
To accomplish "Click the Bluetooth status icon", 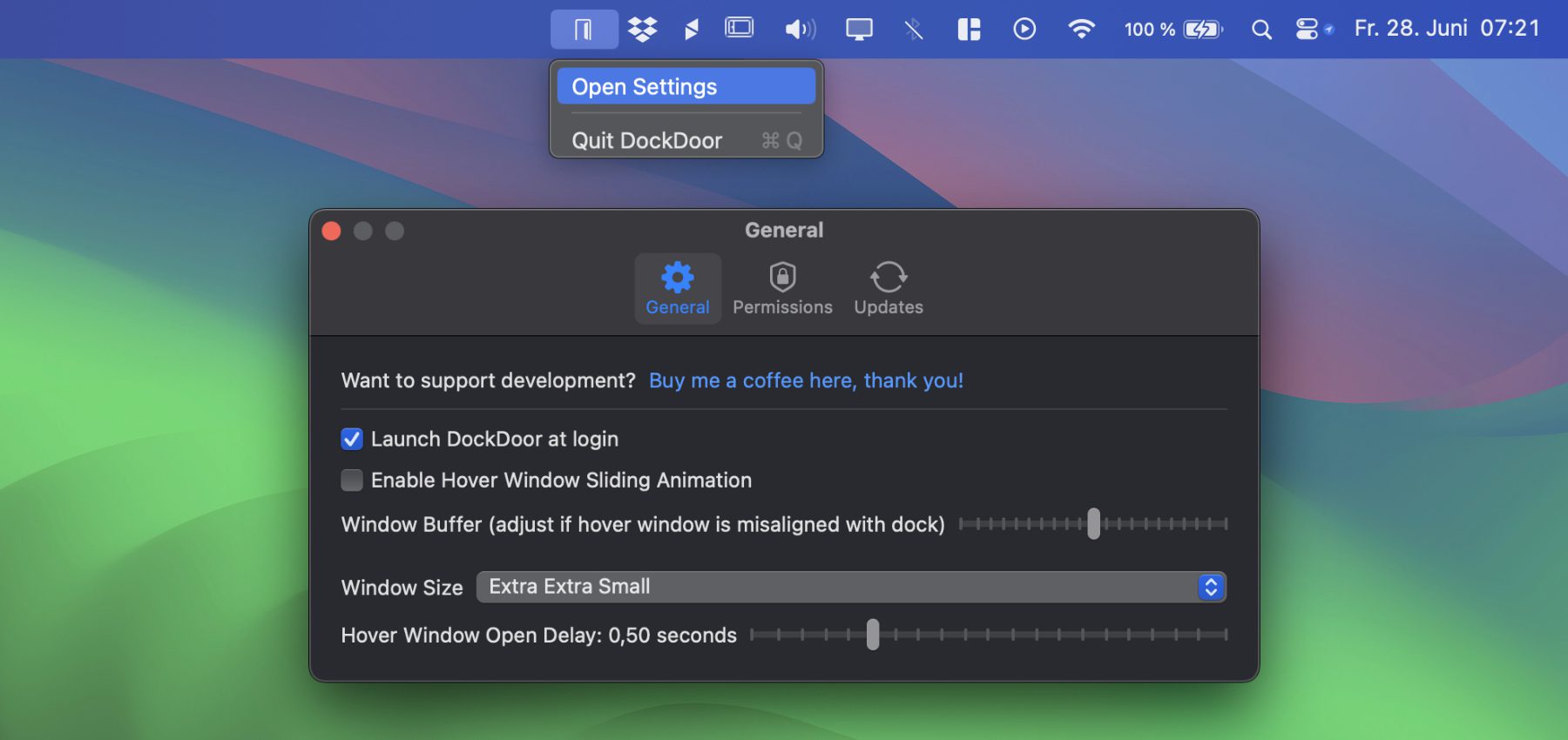I will 913,30.
